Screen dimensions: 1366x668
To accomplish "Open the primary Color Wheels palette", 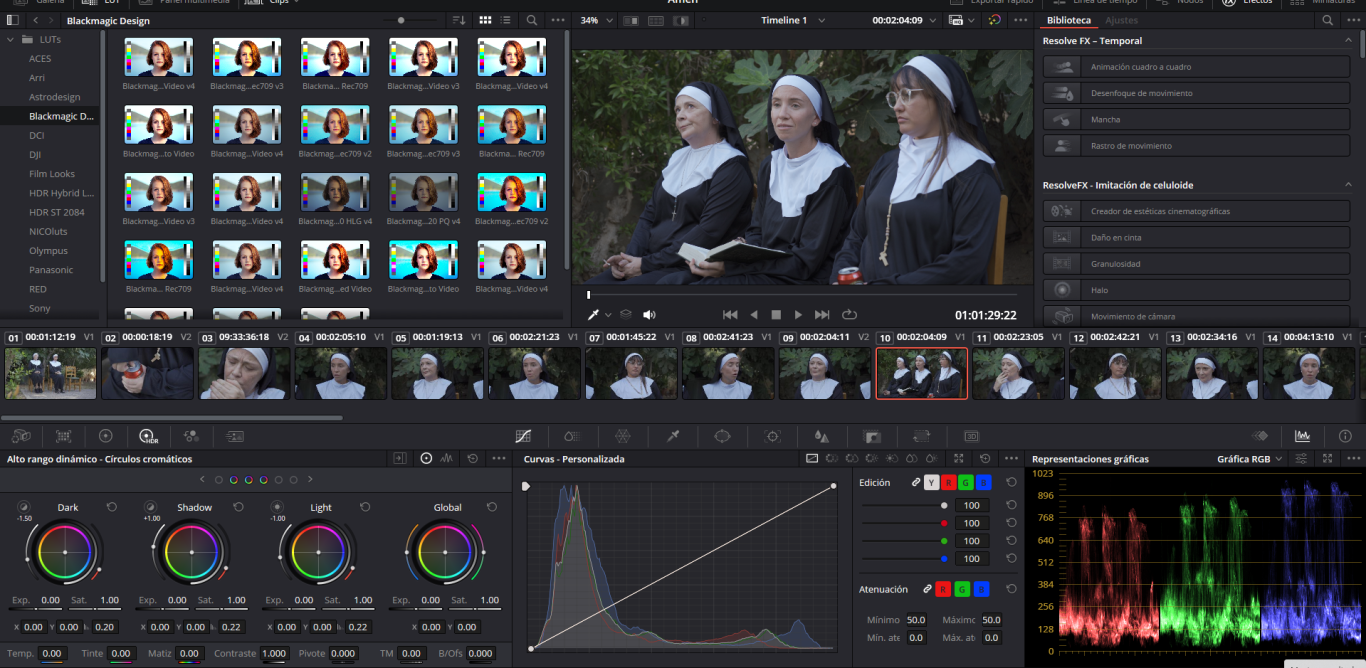I will pyautogui.click(x=105, y=436).
